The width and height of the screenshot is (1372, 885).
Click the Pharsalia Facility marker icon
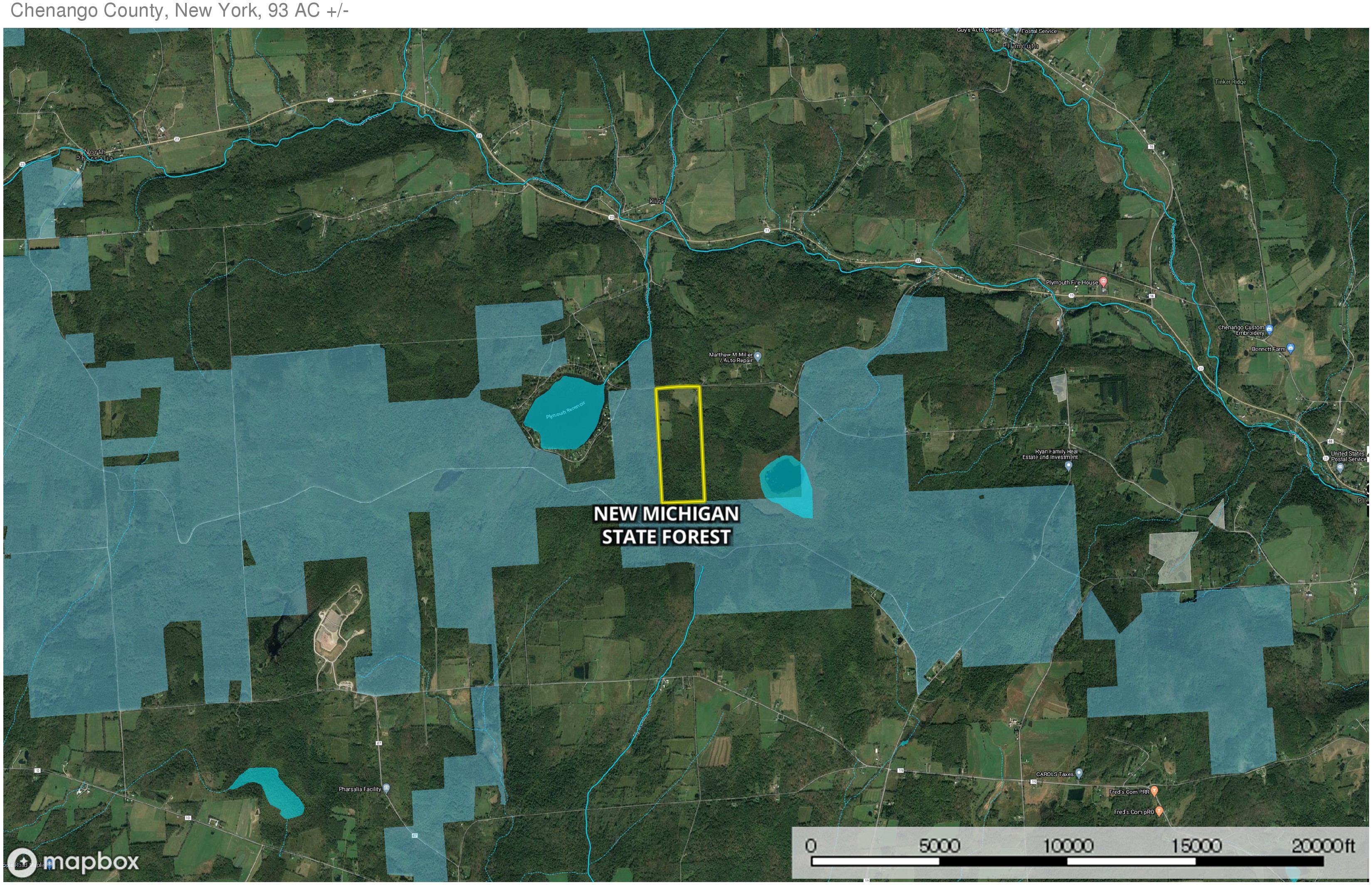[387, 788]
